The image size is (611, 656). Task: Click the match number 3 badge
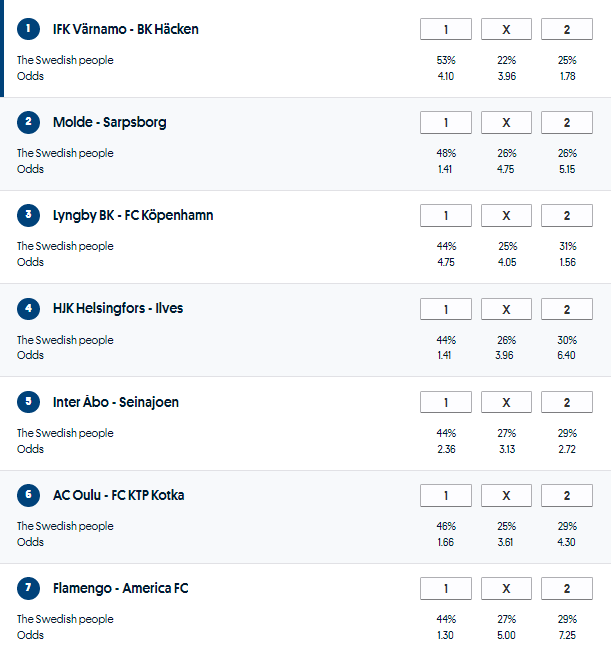tap(29, 215)
